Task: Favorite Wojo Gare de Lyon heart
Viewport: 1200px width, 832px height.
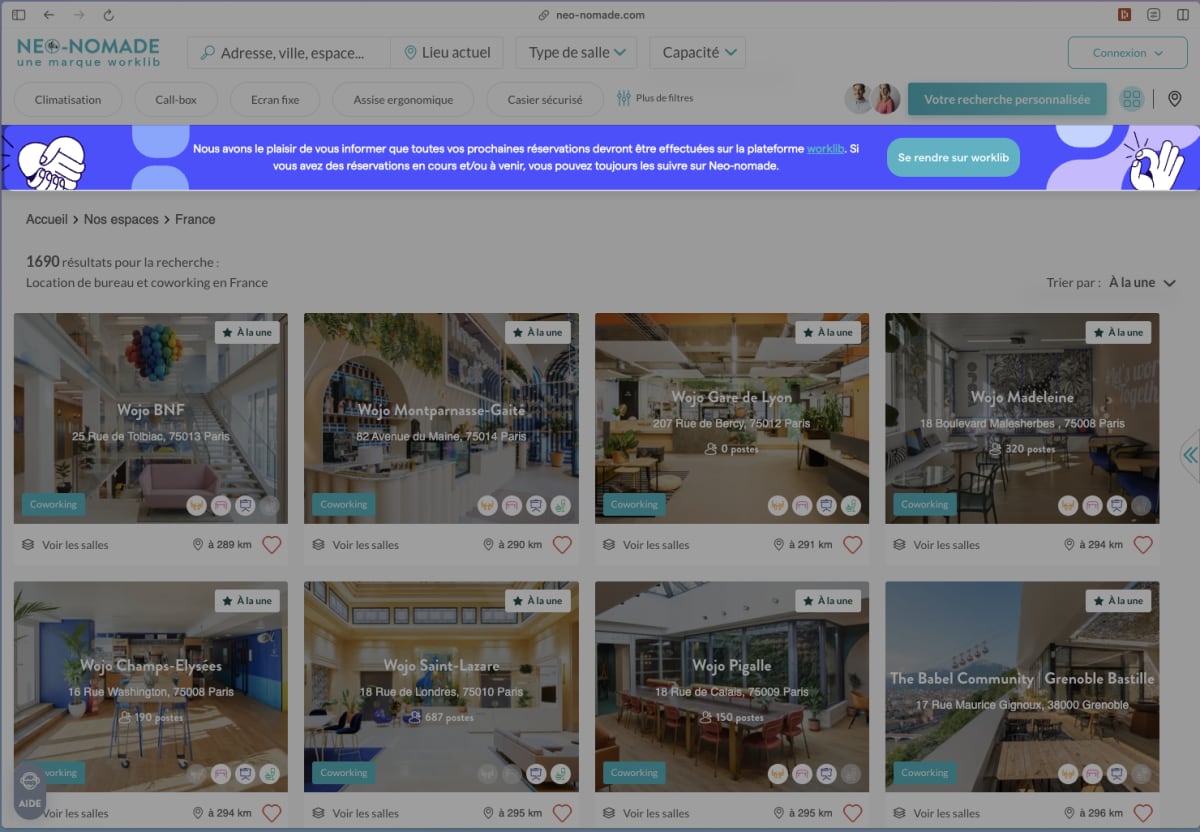Action: [852, 545]
